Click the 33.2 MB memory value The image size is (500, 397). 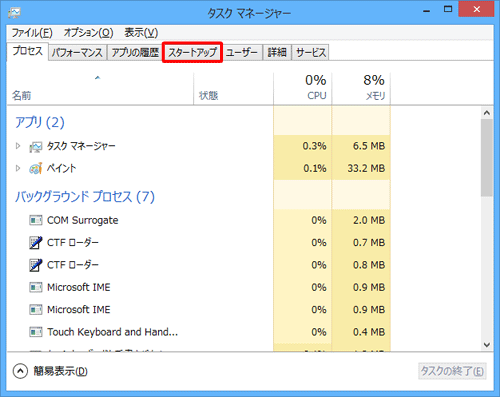(x=366, y=168)
